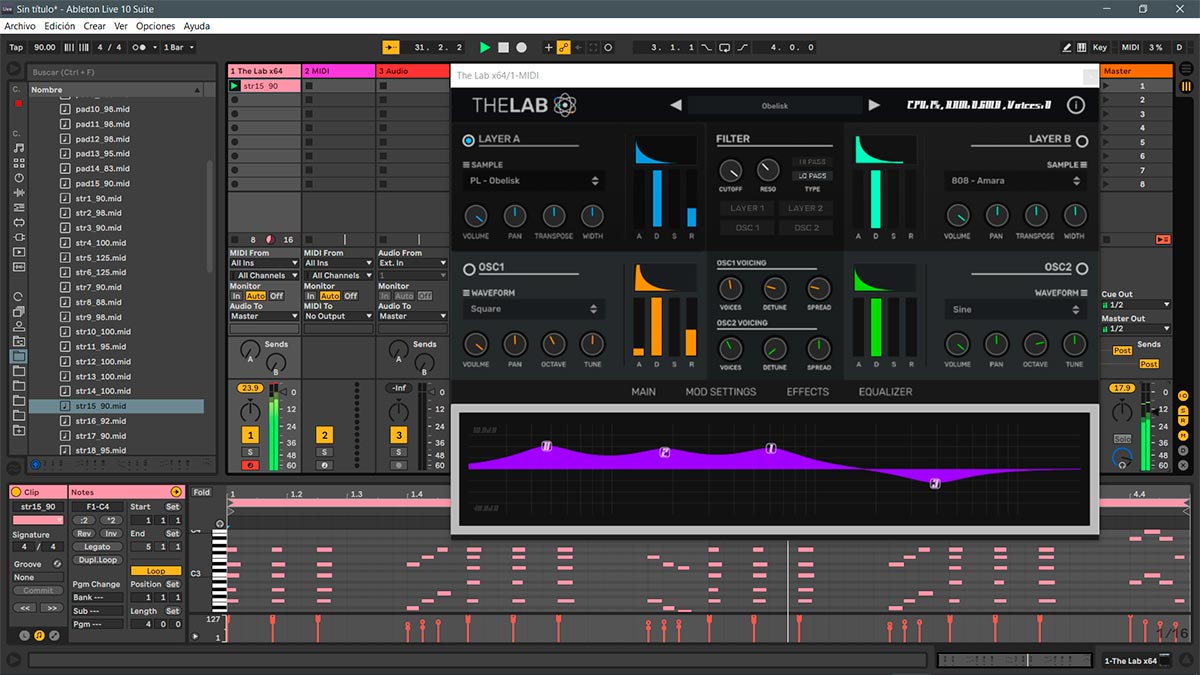Select str10_100.mid in the browser

102,332
